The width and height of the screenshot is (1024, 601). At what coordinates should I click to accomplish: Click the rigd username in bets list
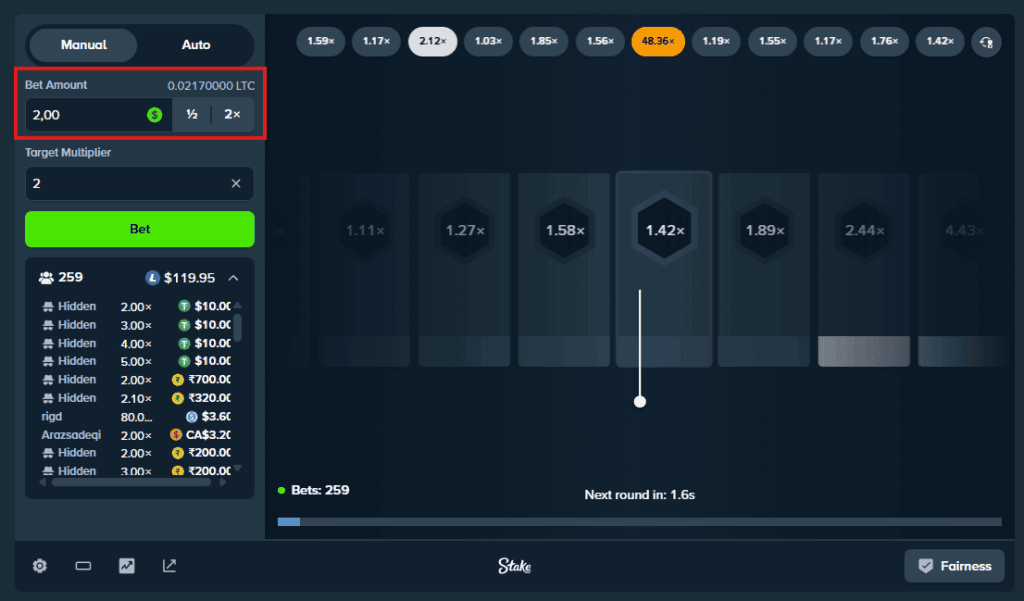click(x=52, y=416)
